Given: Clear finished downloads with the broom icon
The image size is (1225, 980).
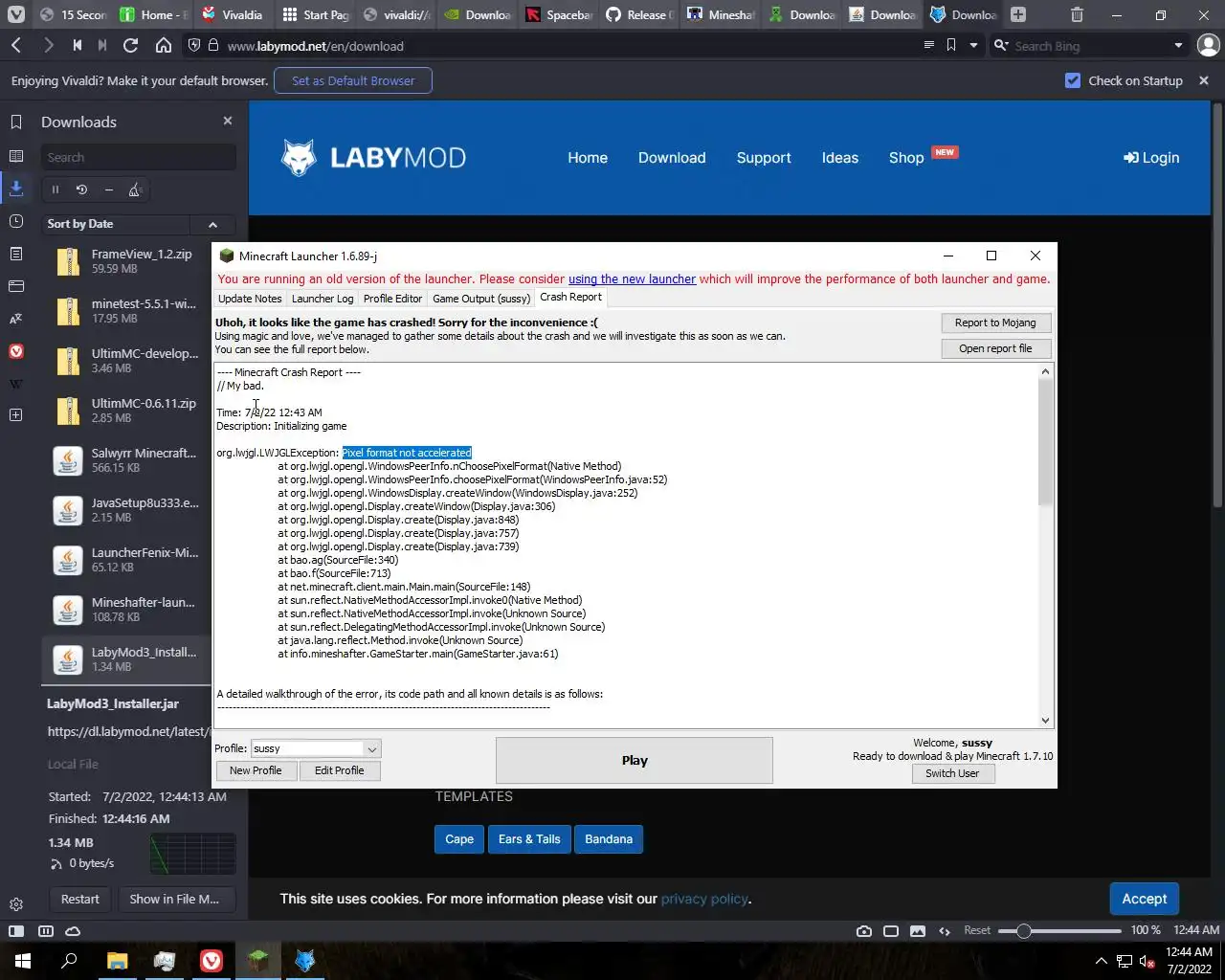Looking at the screenshot, I should pos(135,189).
